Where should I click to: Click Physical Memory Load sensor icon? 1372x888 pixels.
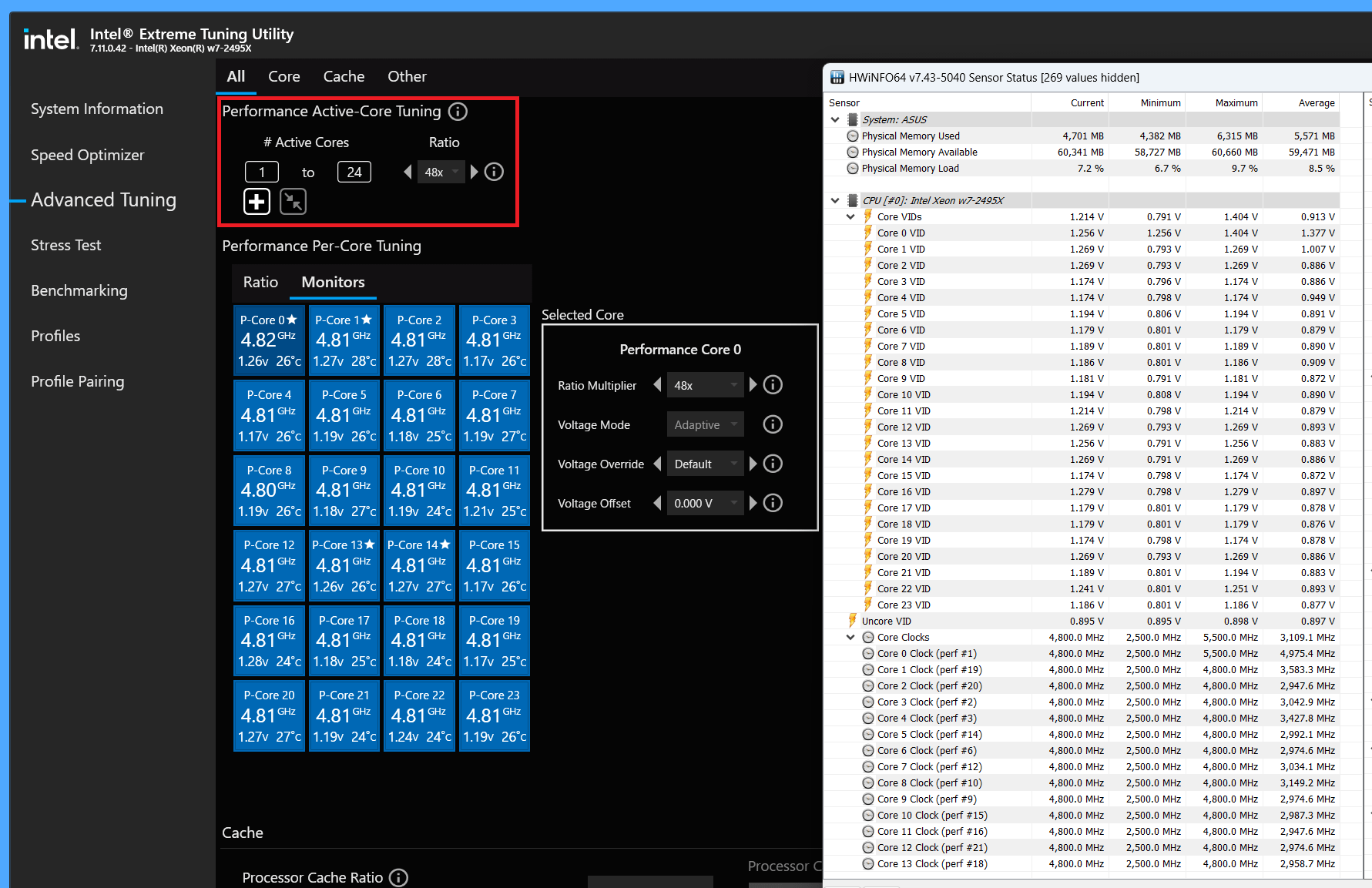point(853,168)
